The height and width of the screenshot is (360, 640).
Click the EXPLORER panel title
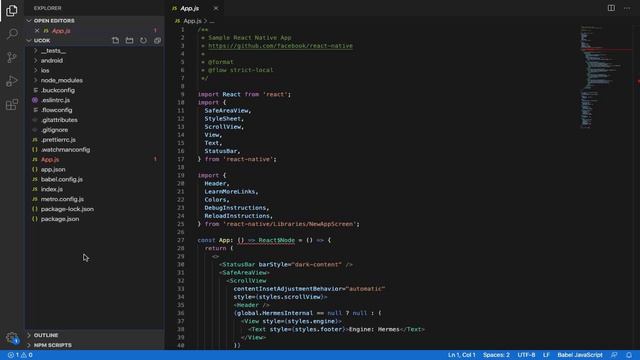tap(47, 8)
